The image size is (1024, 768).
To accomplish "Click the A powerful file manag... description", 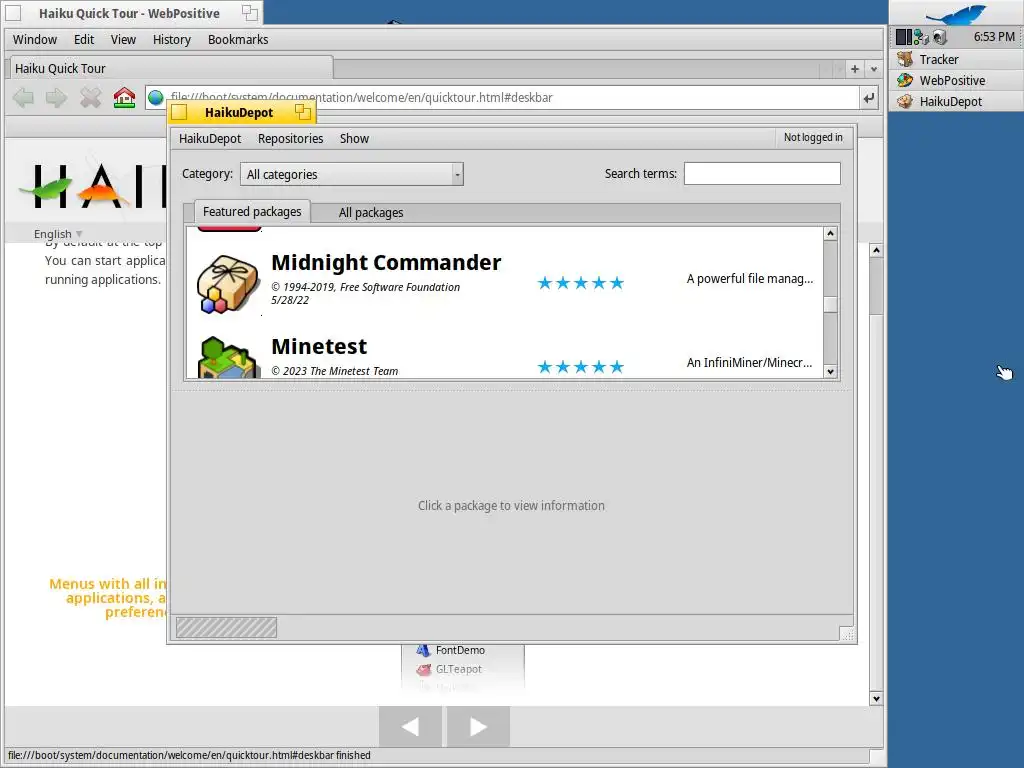I will 750,279.
